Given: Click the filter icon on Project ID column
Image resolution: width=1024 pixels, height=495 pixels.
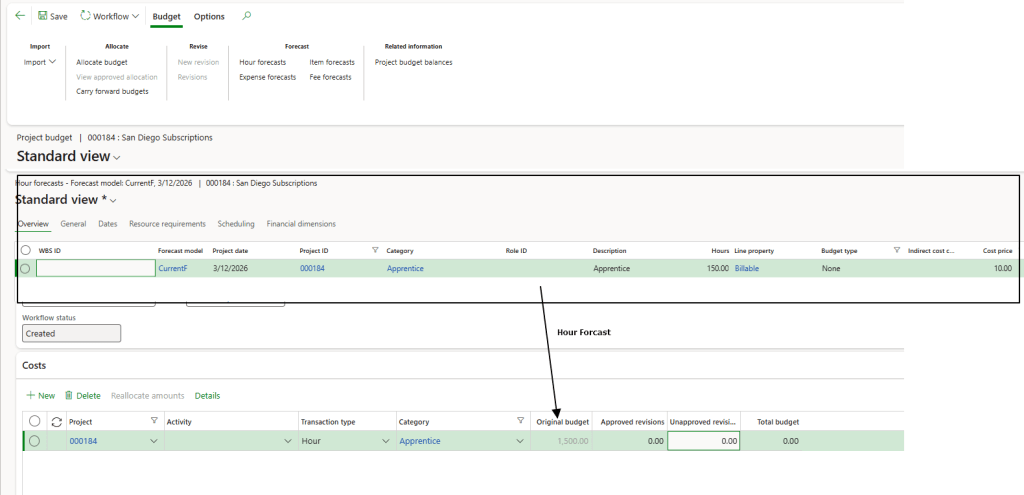Looking at the screenshot, I should [x=375, y=250].
